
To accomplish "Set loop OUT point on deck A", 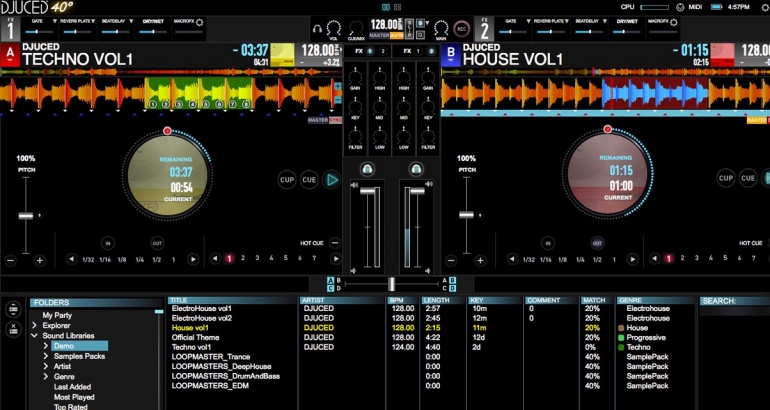I will [157, 242].
